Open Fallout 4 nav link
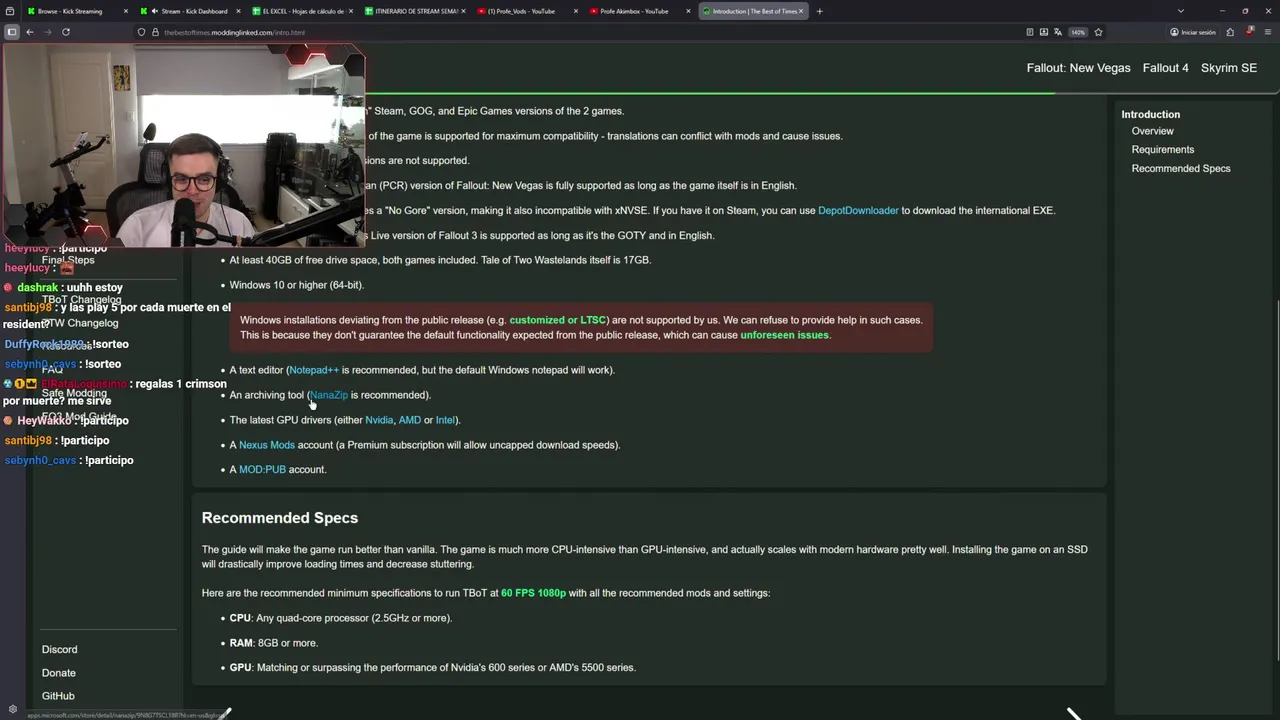The height and width of the screenshot is (720, 1280). (1165, 68)
